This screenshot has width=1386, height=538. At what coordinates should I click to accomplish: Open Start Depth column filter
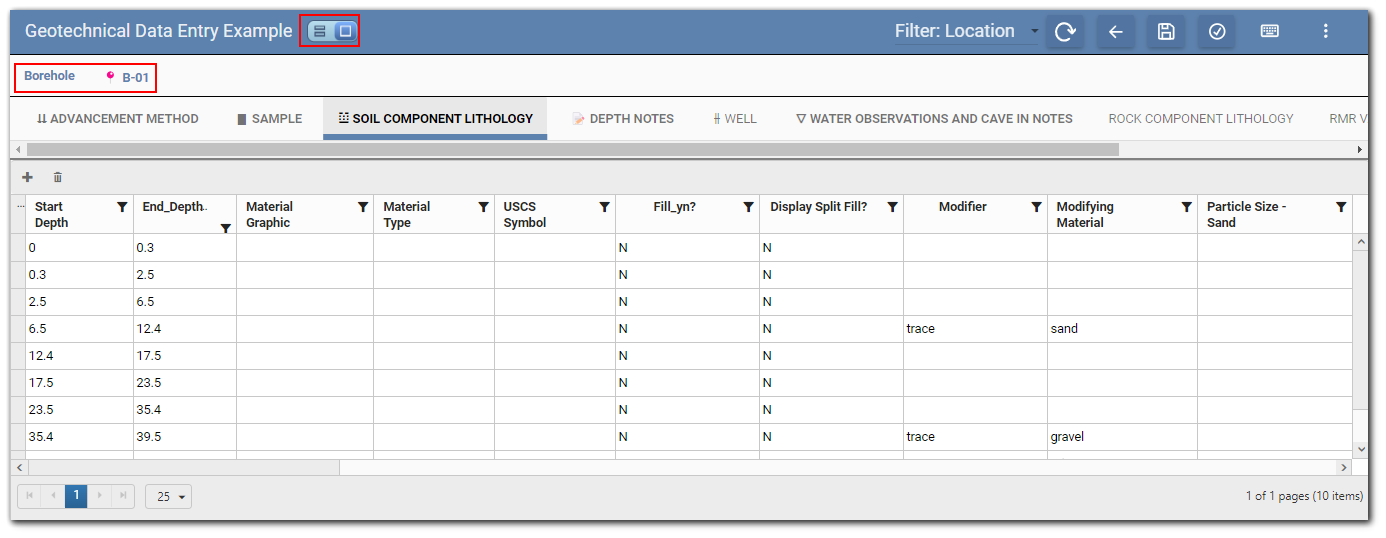[122, 207]
